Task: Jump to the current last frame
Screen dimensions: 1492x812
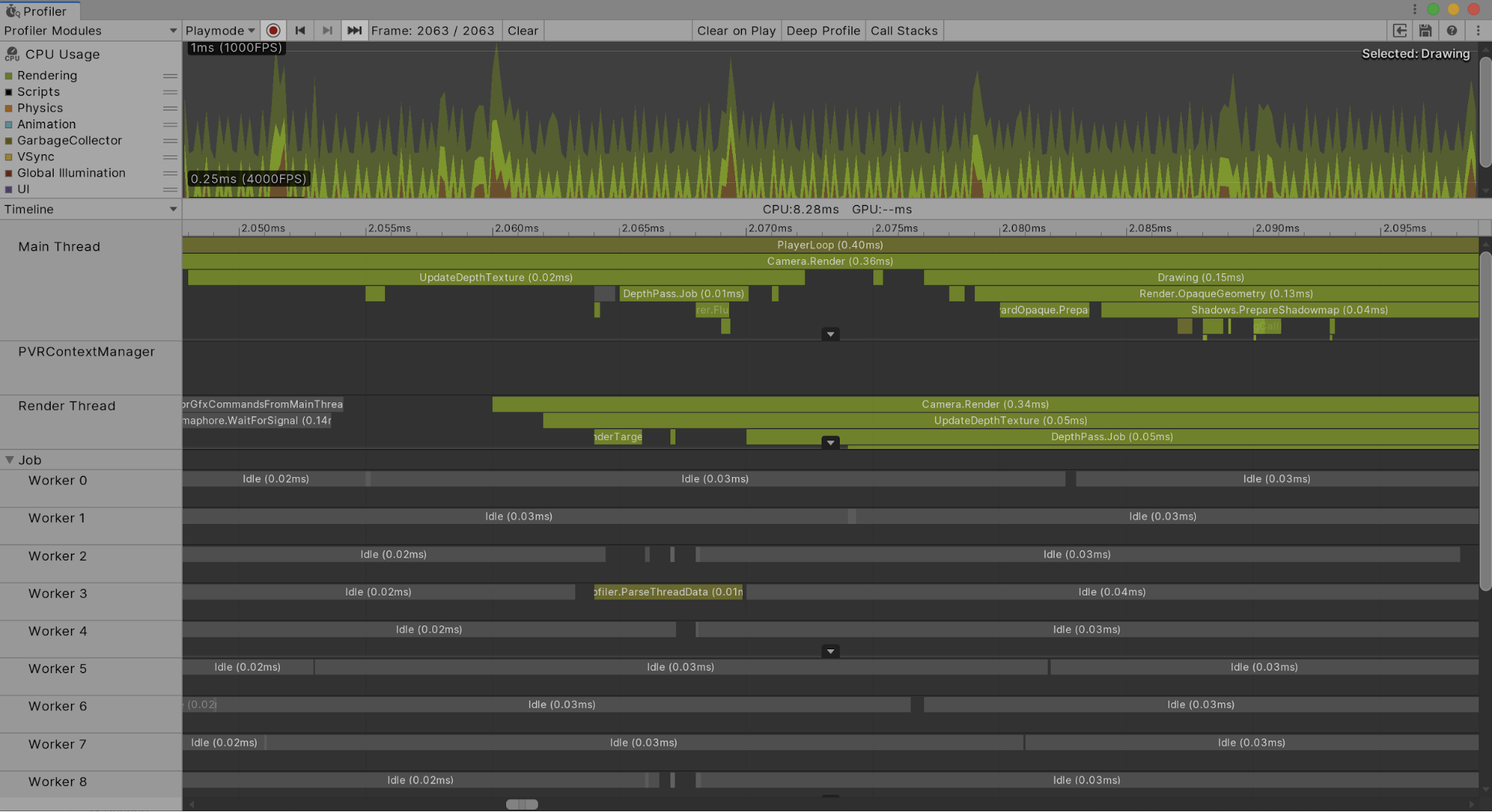Action: click(x=355, y=31)
